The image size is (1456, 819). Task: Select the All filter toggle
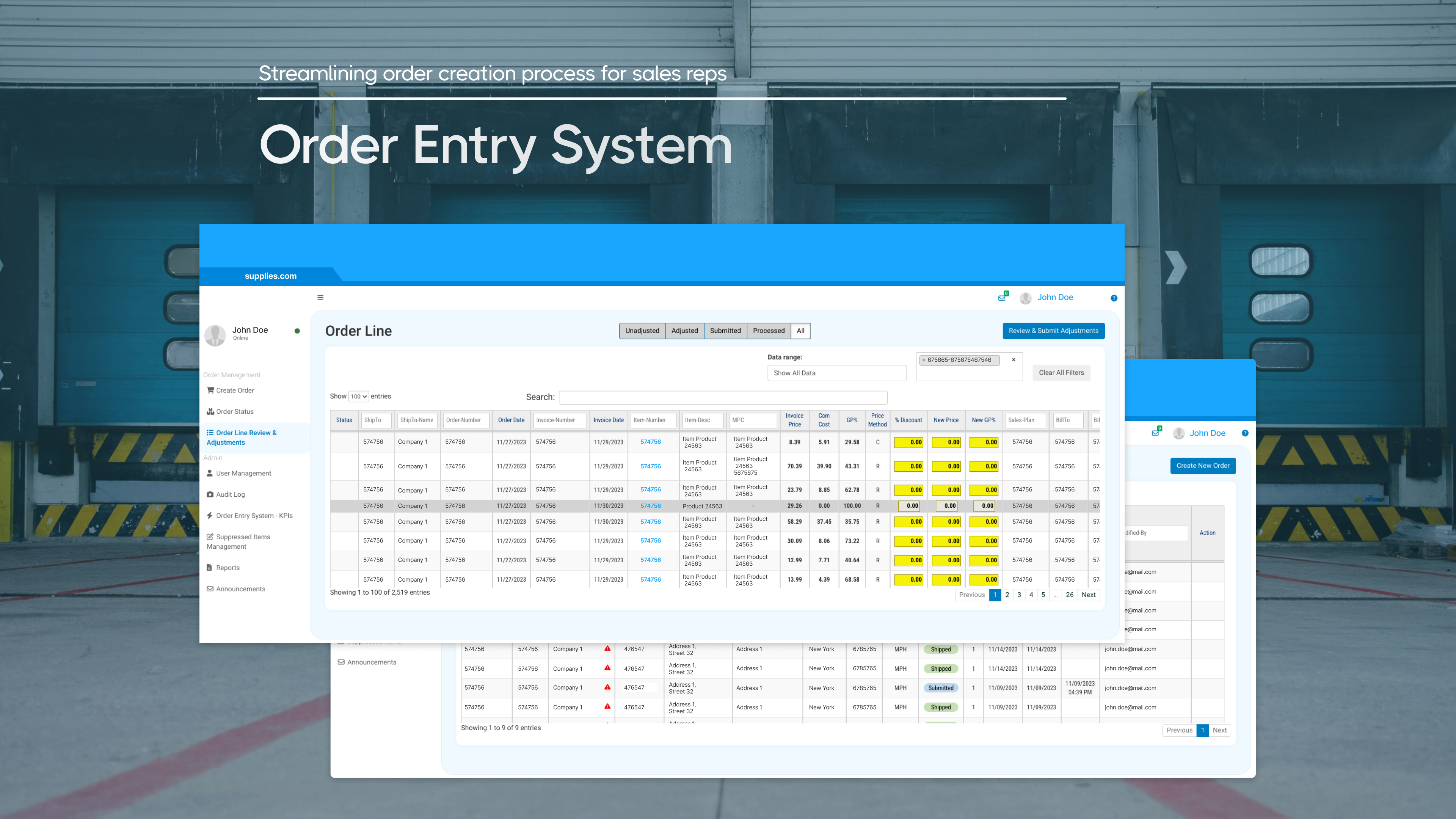point(800,331)
